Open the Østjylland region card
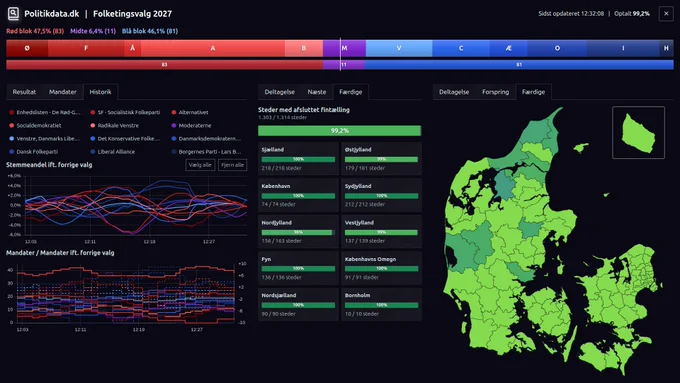 381,158
